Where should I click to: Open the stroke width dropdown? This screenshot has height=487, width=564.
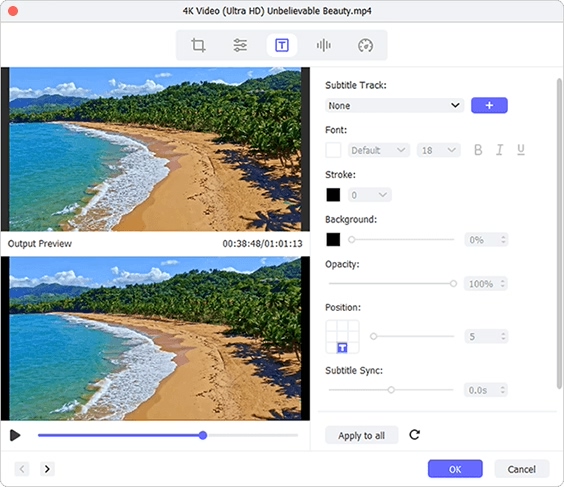click(x=369, y=195)
